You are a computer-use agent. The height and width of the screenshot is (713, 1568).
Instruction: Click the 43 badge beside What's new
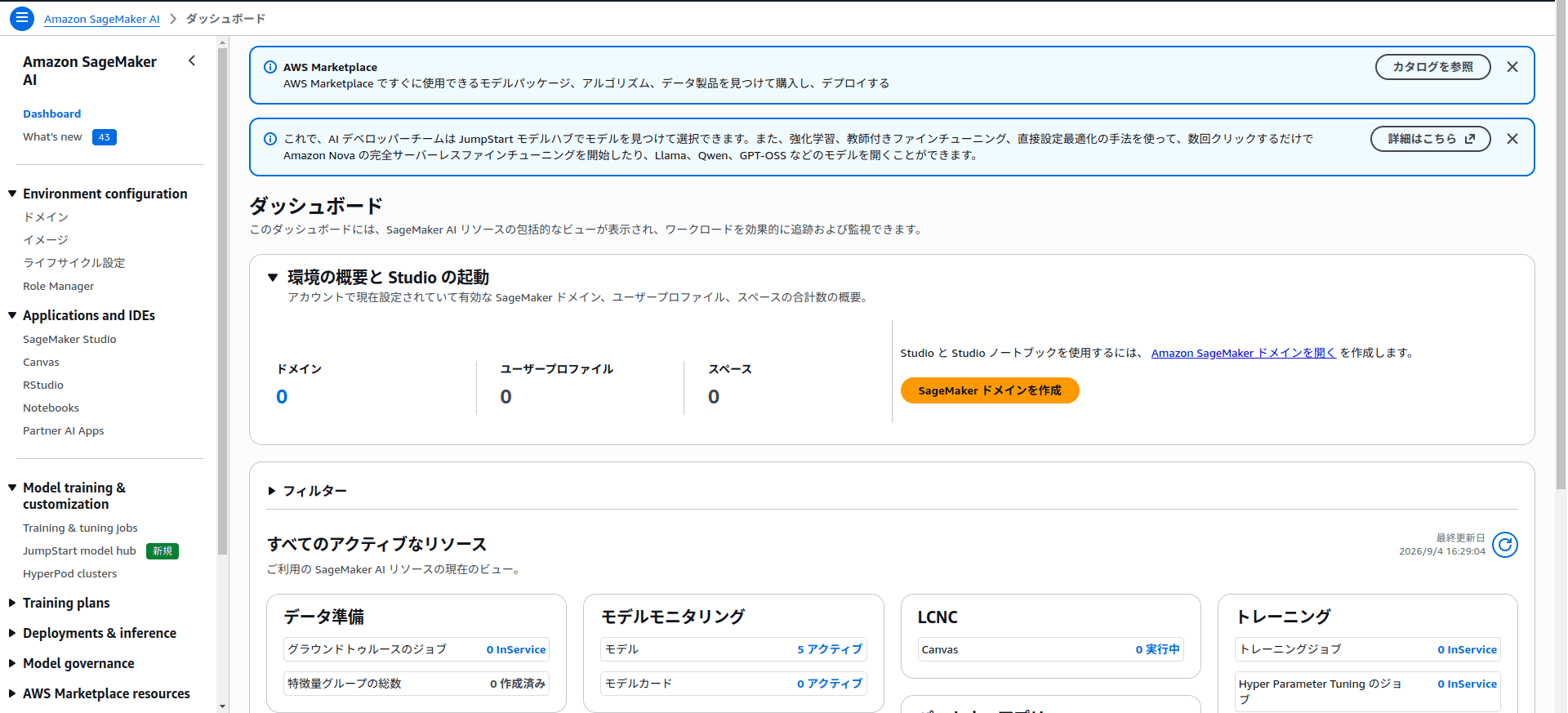click(x=105, y=137)
